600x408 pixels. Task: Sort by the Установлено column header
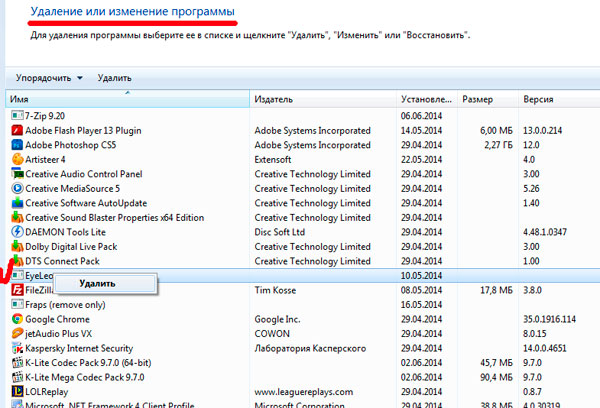427,100
